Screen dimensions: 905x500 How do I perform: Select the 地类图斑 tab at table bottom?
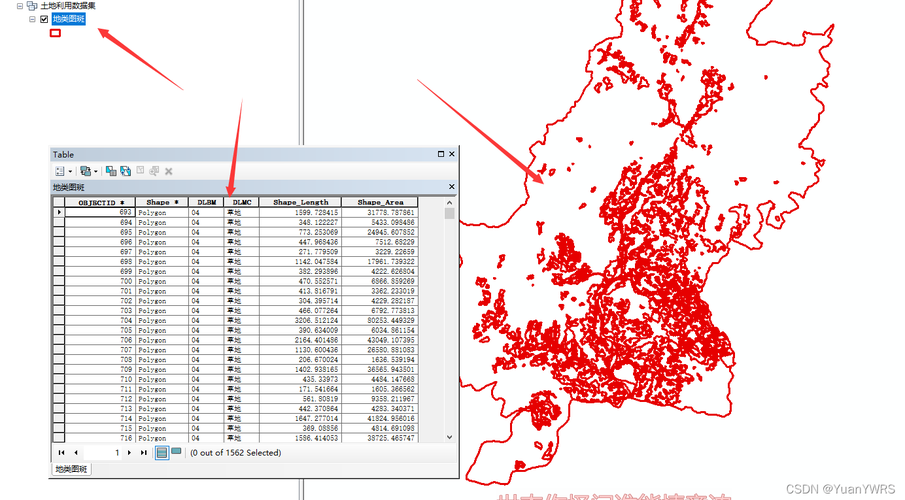[71, 469]
